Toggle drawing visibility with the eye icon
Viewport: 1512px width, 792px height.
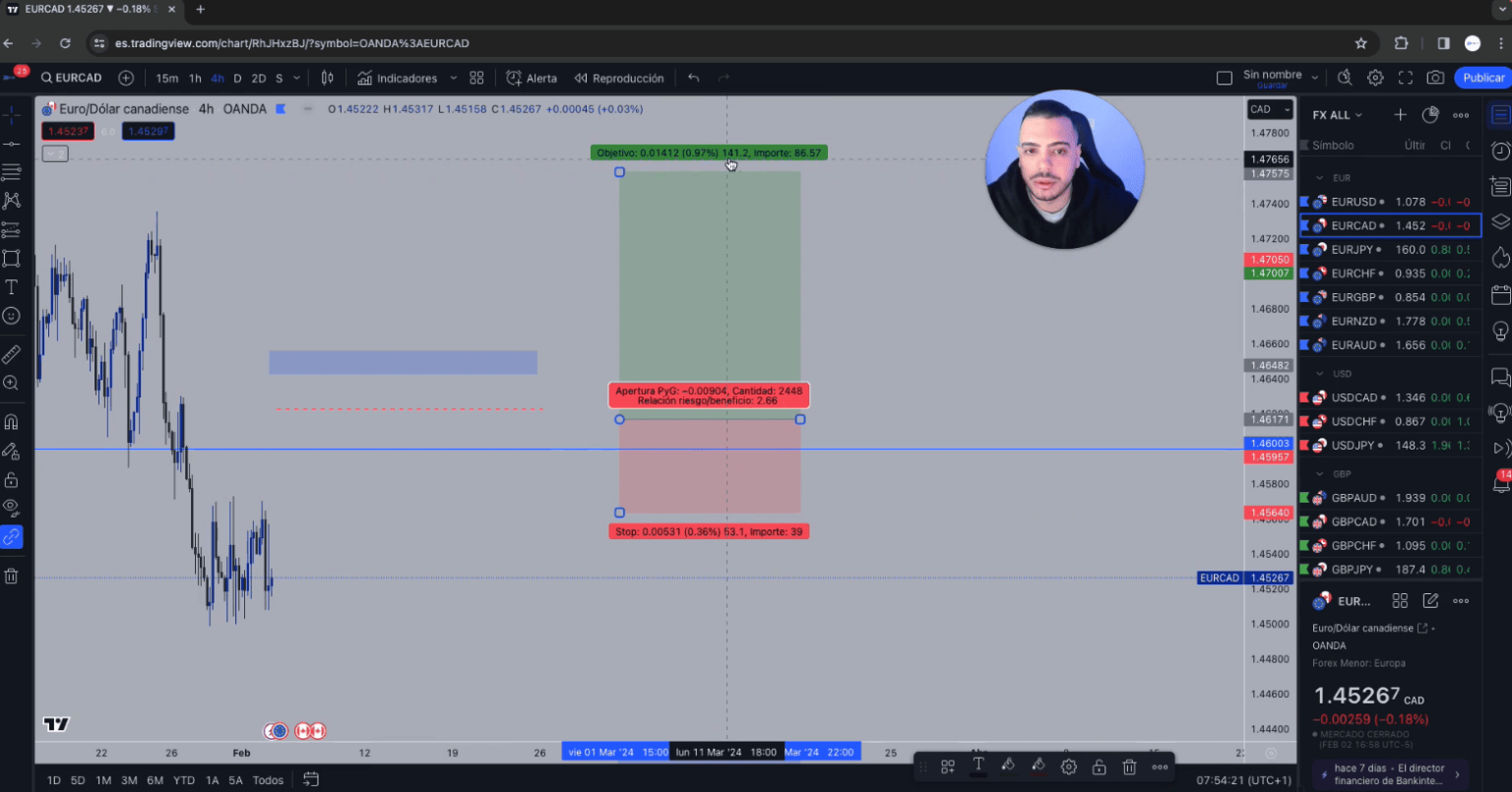coord(11,506)
